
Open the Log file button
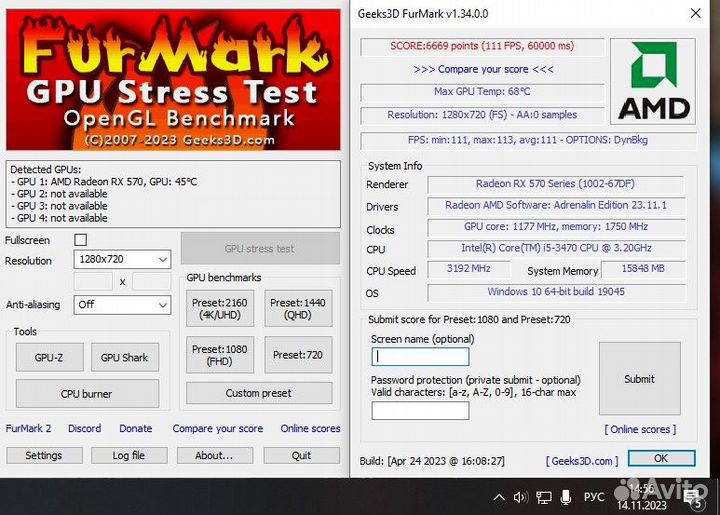pos(129,455)
